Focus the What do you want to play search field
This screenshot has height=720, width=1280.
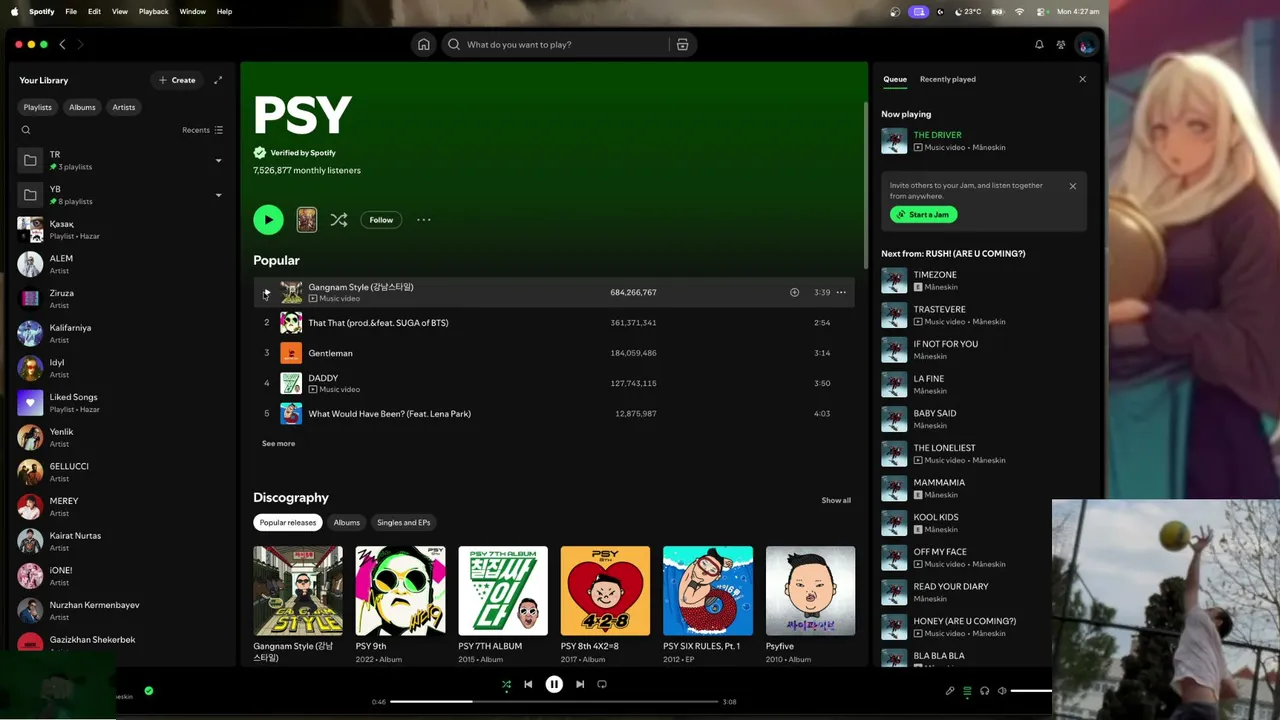point(566,44)
